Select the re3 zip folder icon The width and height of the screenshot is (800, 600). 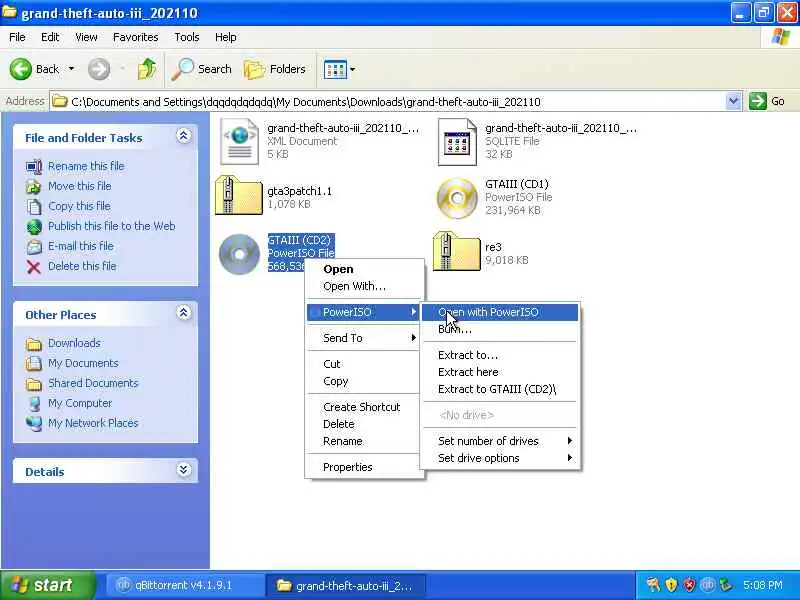456,251
